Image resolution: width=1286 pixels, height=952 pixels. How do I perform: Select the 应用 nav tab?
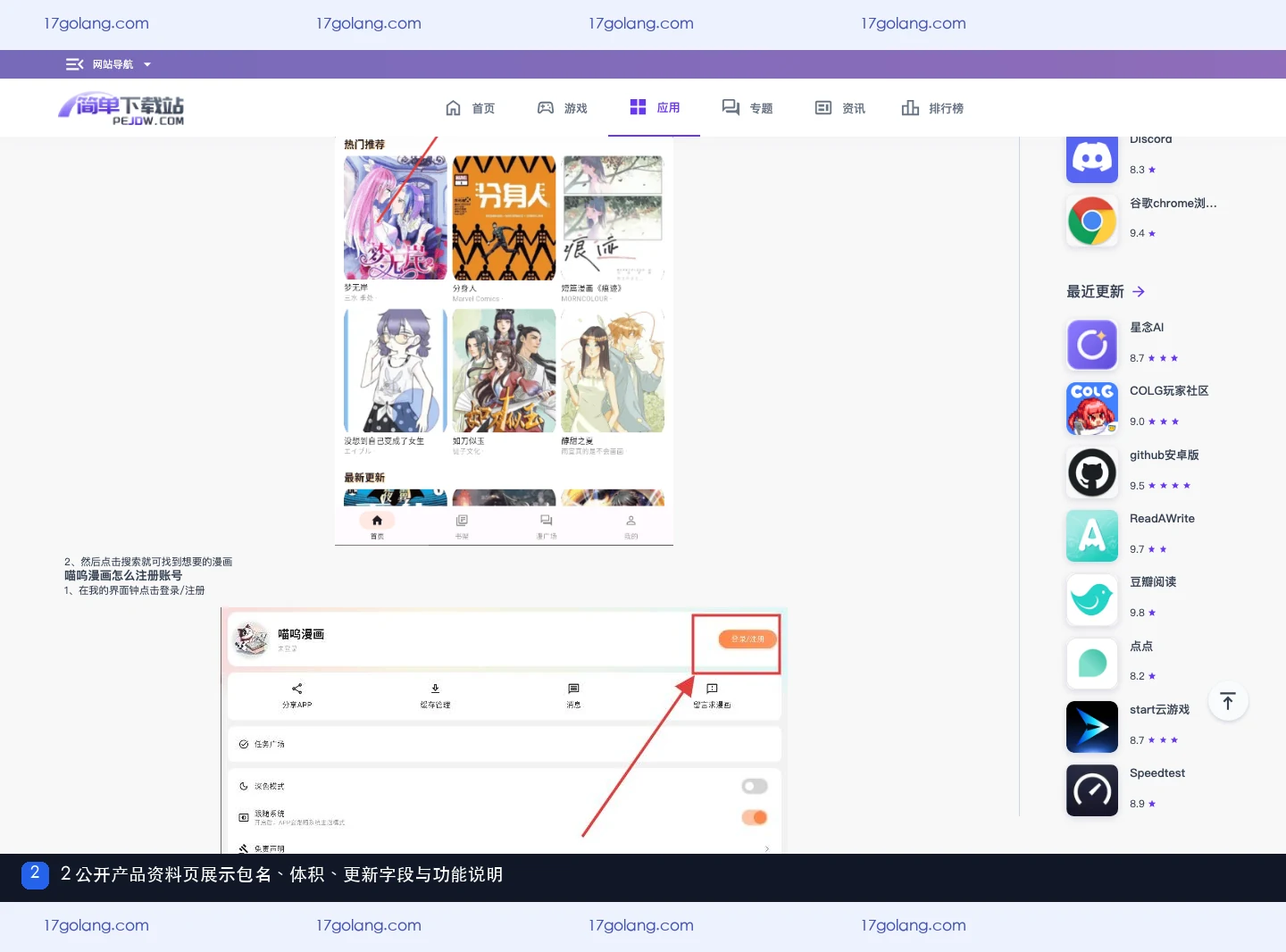pyautogui.click(x=655, y=107)
